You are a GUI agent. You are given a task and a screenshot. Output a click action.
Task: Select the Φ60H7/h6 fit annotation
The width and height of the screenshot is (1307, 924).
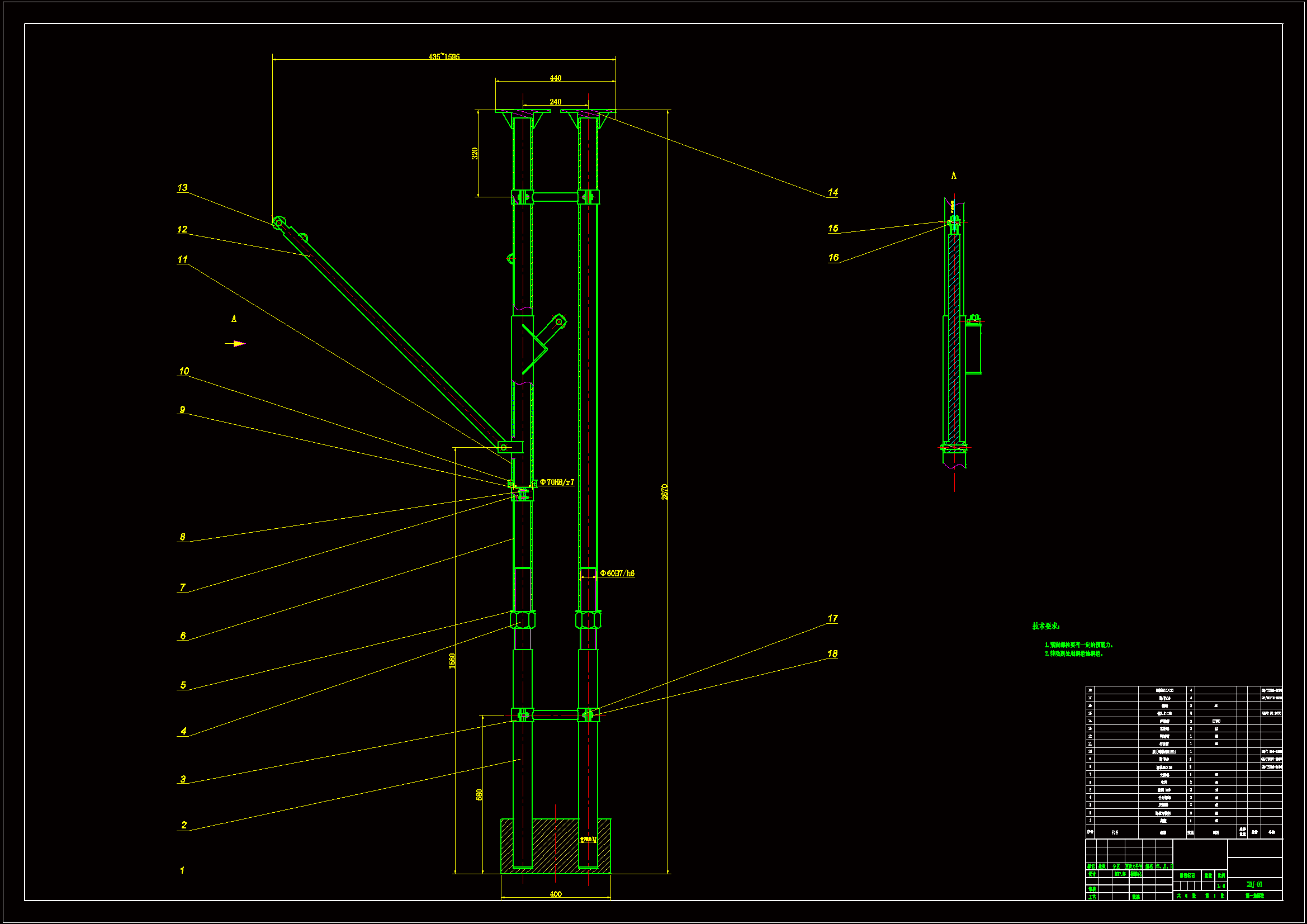pos(617,574)
